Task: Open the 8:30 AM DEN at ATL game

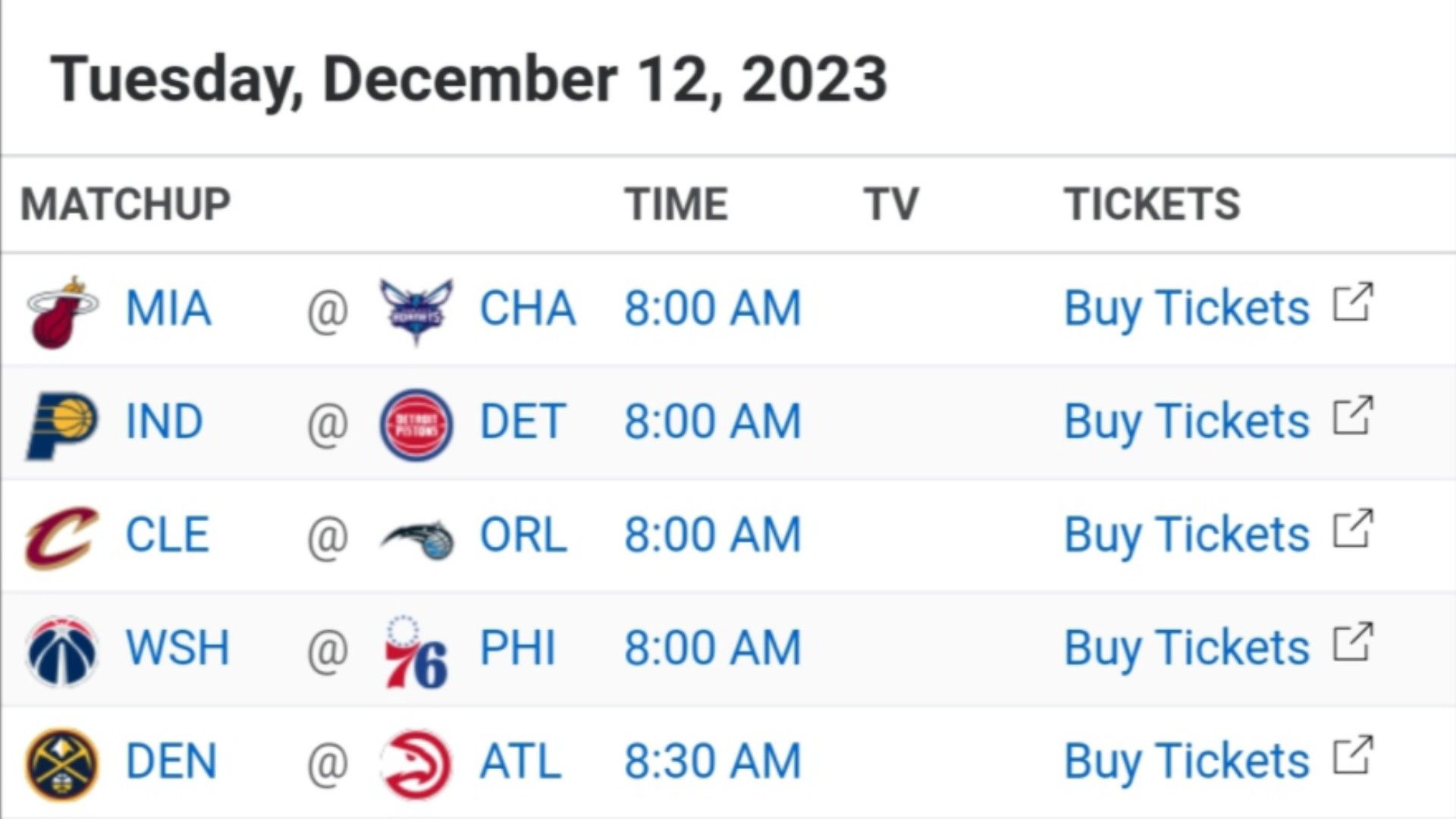Action: [x=713, y=761]
